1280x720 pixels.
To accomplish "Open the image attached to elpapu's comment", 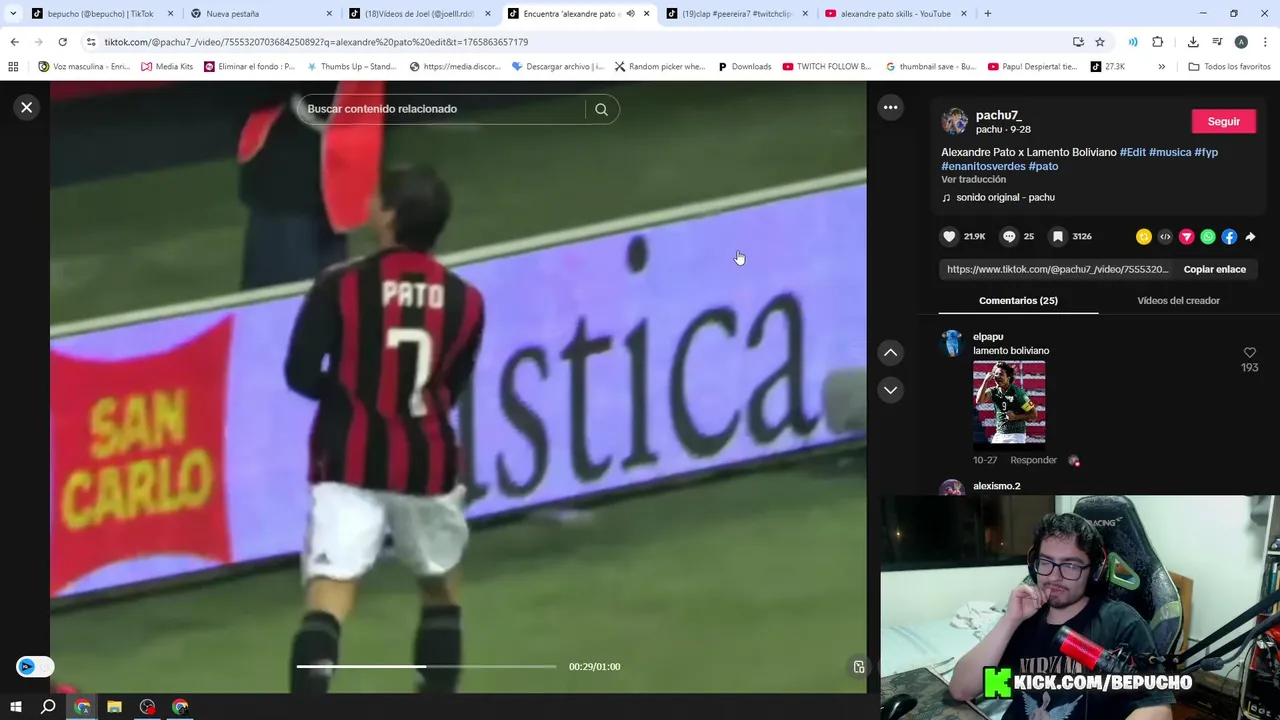I will [x=1009, y=402].
